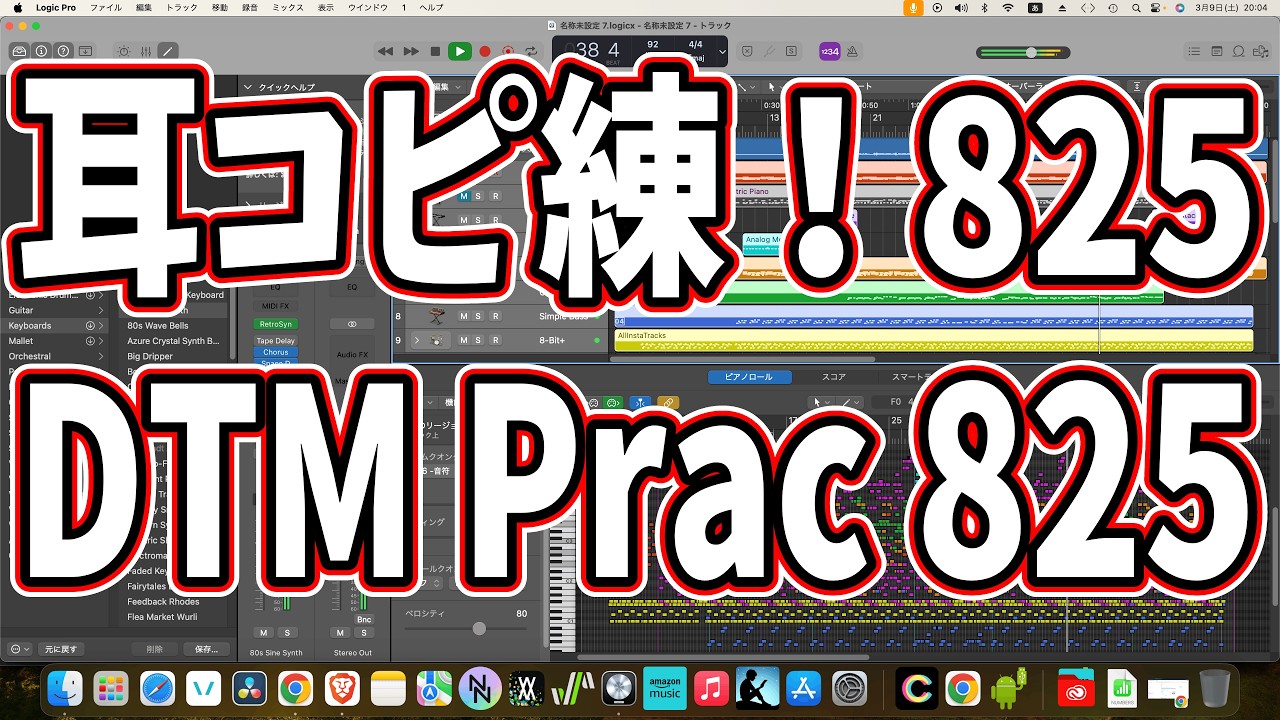Switch to the スコア tab
This screenshot has width=1280, height=720.
tap(834, 377)
